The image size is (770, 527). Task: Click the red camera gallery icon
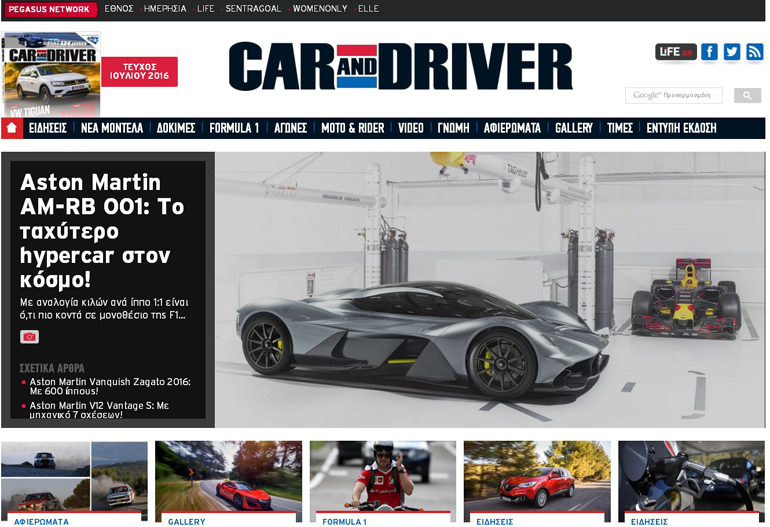point(29,337)
